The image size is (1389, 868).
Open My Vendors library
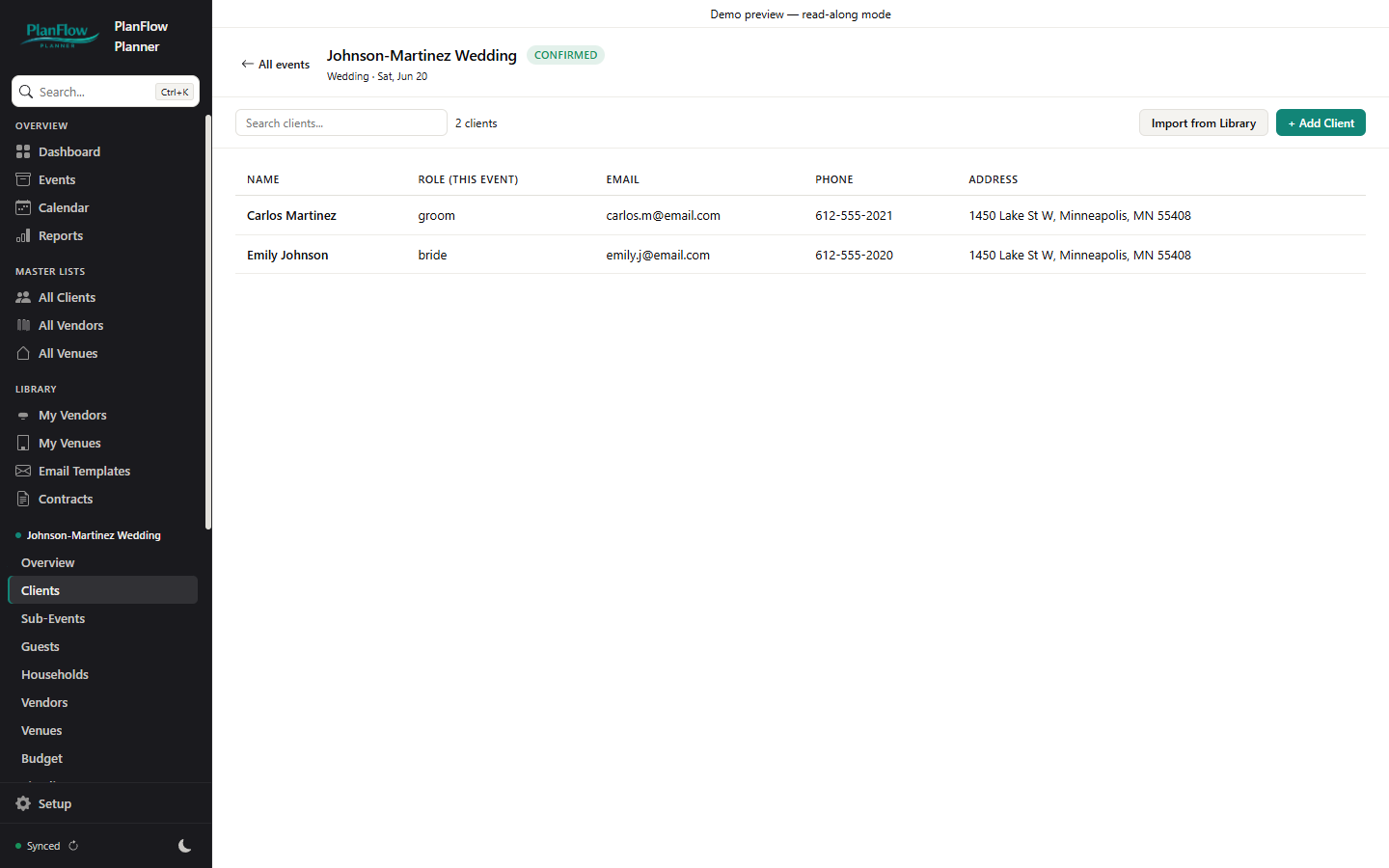[x=102, y=415]
